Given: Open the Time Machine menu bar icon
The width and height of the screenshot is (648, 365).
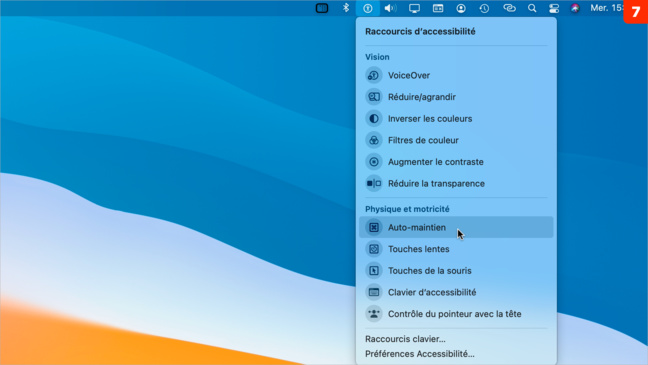Looking at the screenshot, I should (x=484, y=8).
